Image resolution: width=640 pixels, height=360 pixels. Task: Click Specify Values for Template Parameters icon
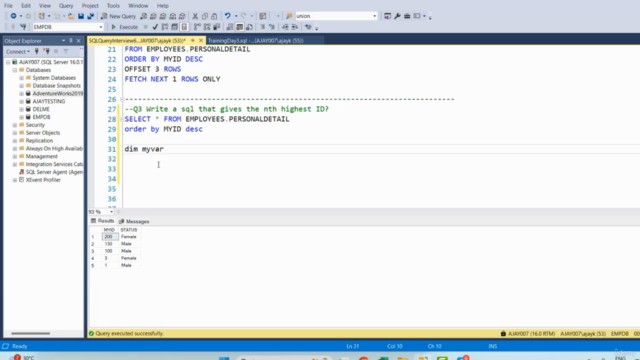coord(308,27)
